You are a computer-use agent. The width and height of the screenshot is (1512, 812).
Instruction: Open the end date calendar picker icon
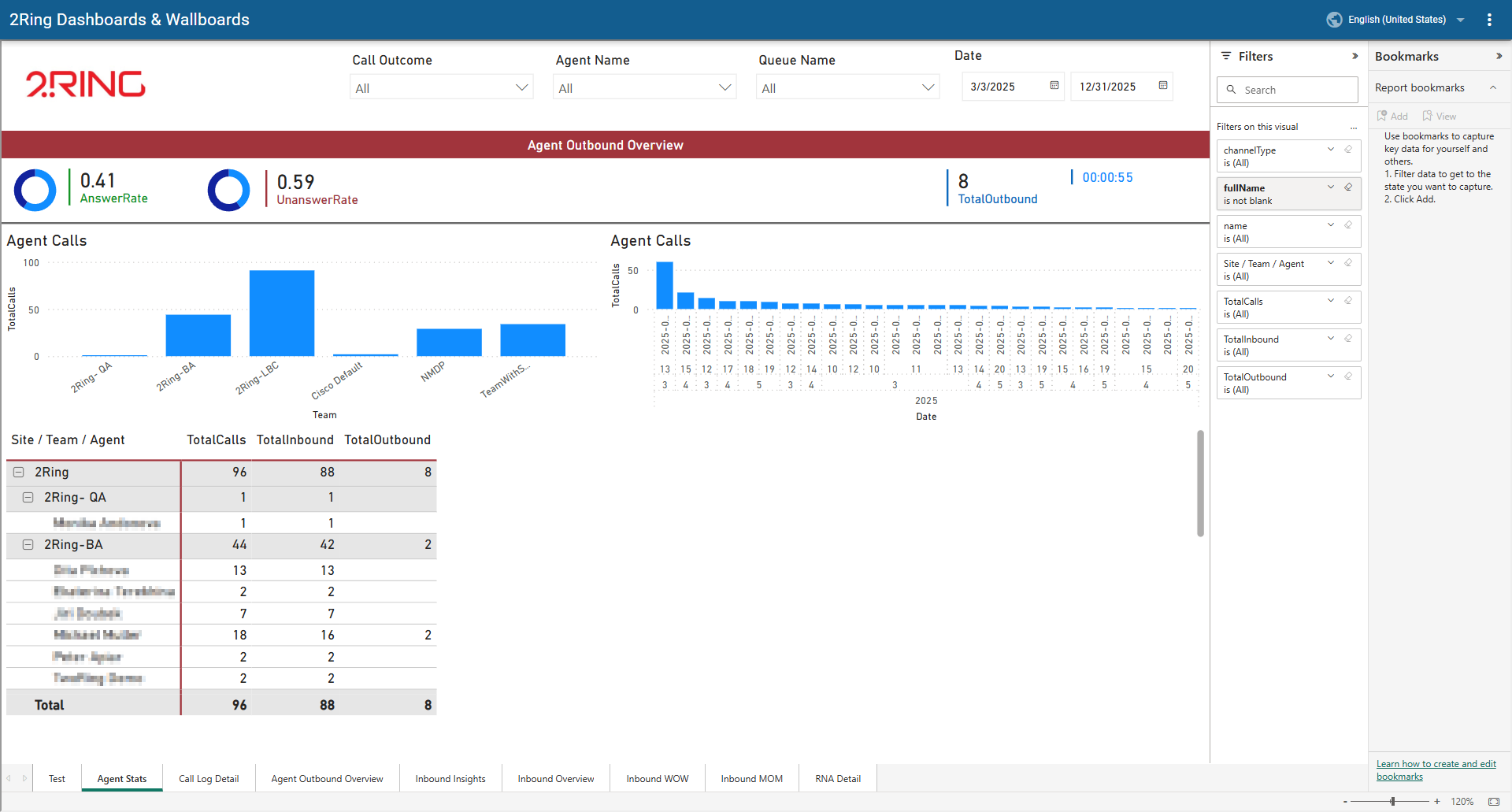click(1162, 86)
